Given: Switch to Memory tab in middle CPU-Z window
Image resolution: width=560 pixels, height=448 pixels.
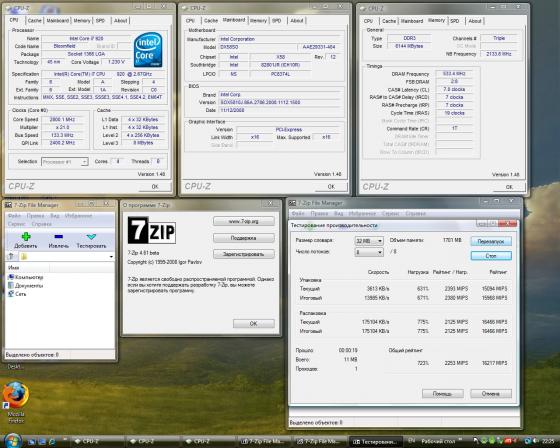Looking at the screenshot, I should tap(258, 21).
